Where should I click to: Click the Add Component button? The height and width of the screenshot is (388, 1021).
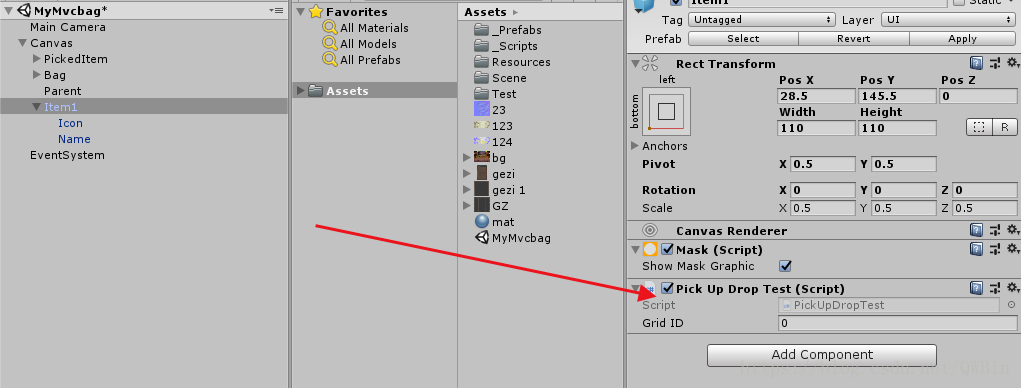[x=822, y=355]
